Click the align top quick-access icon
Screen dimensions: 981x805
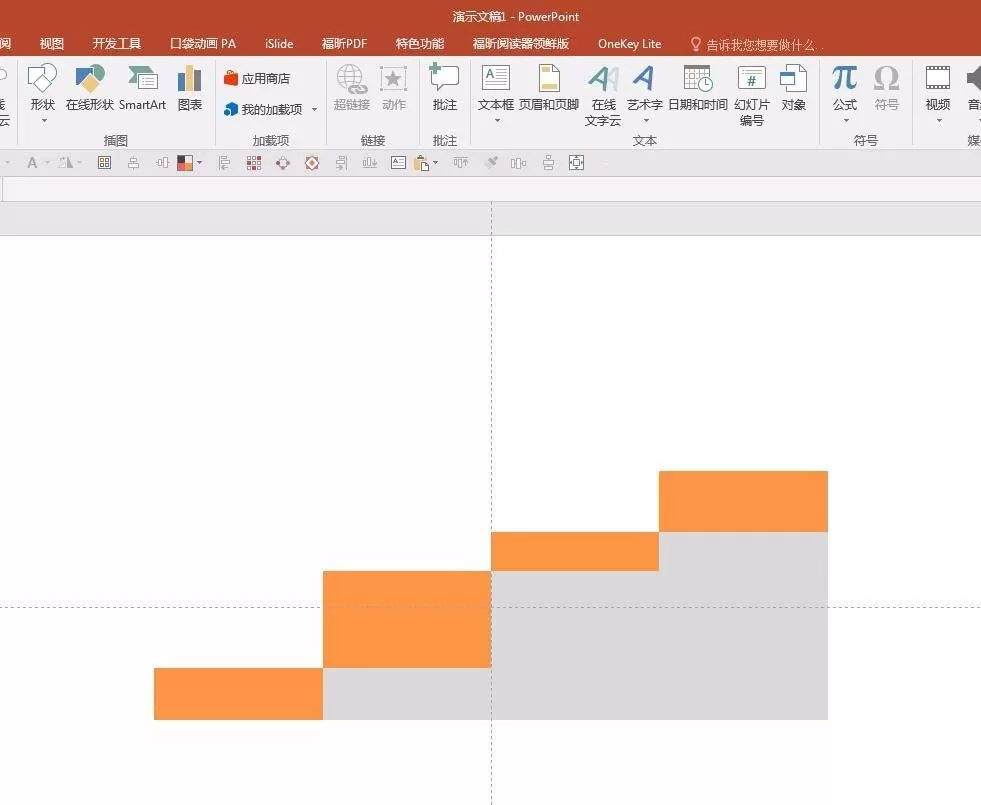pos(460,163)
